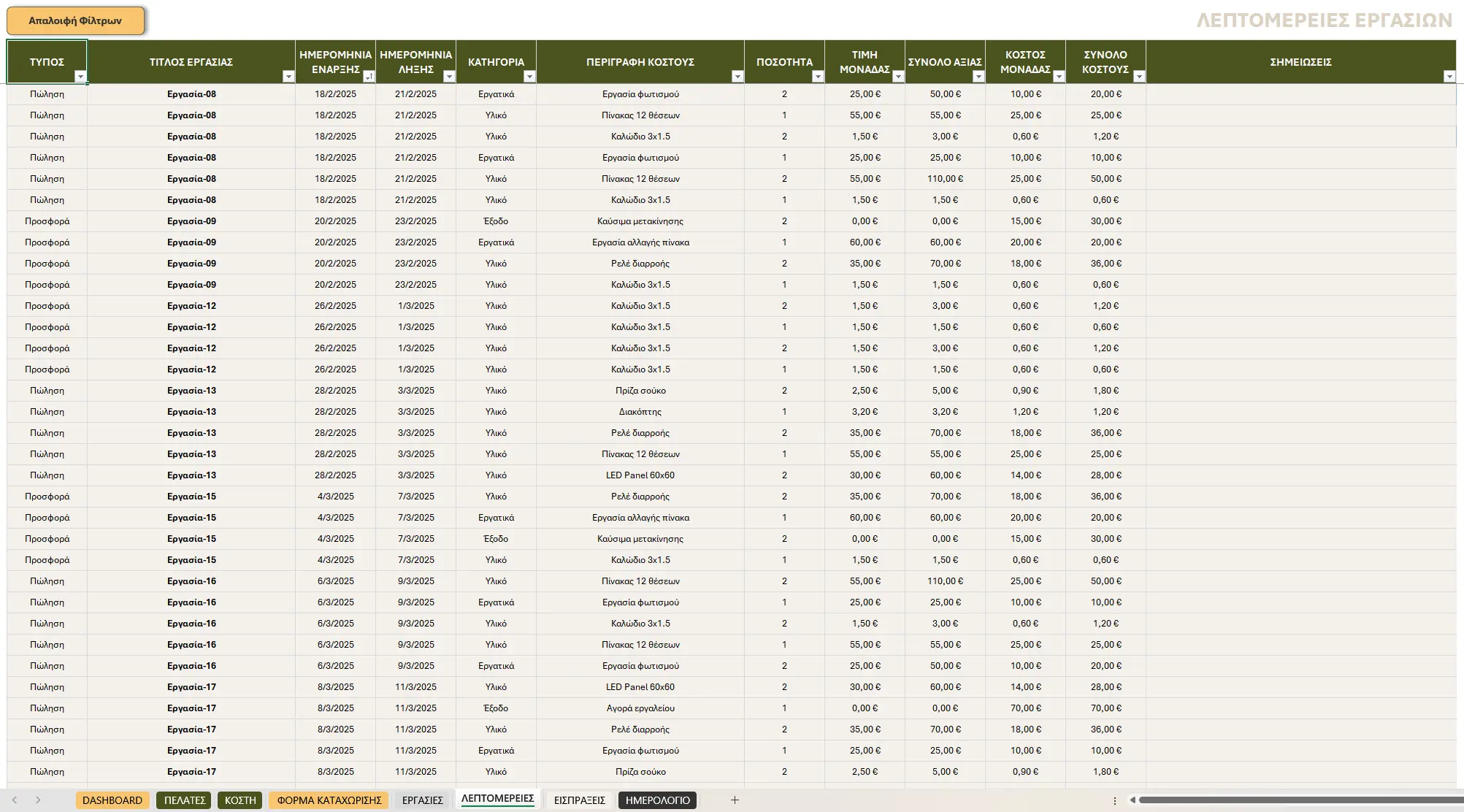The height and width of the screenshot is (812, 1464).
Task: Select cell 'Πρίζα σούκο' in Εργασία-13 row
Action: (640, 391)
